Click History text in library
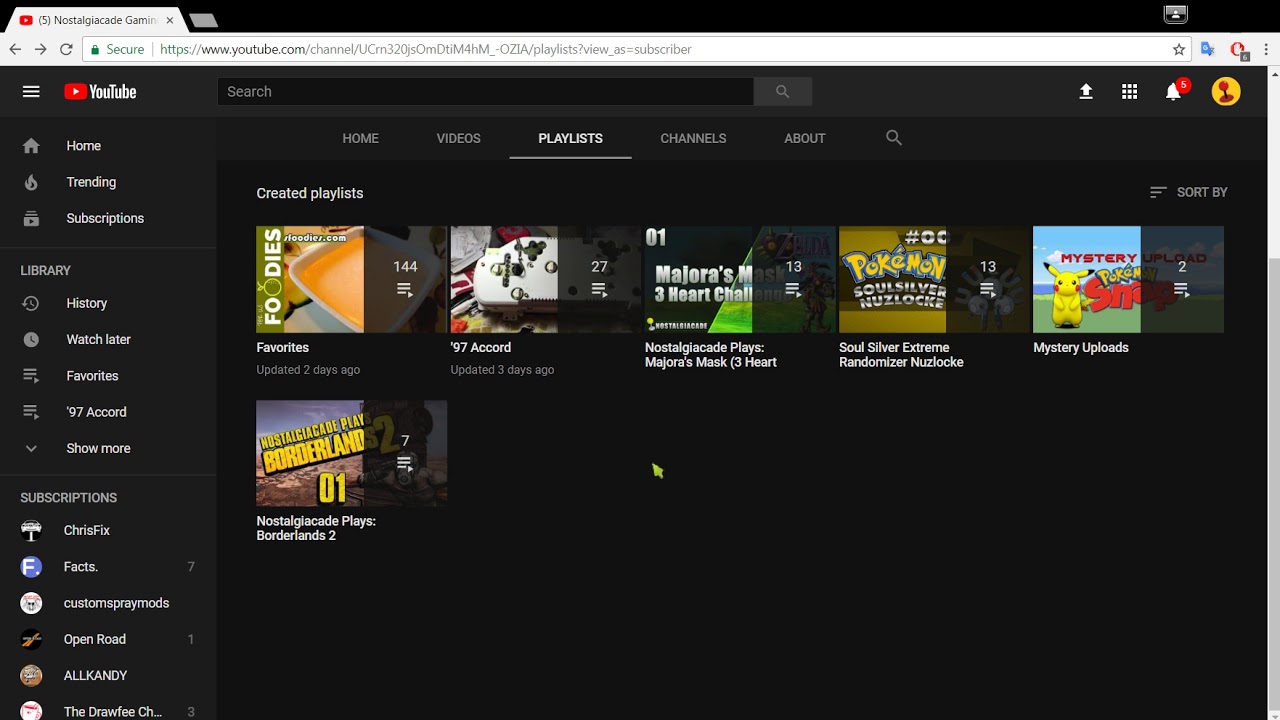This screenshot has width=1280, height=720. pyautogui.click(x=86, y=303)
